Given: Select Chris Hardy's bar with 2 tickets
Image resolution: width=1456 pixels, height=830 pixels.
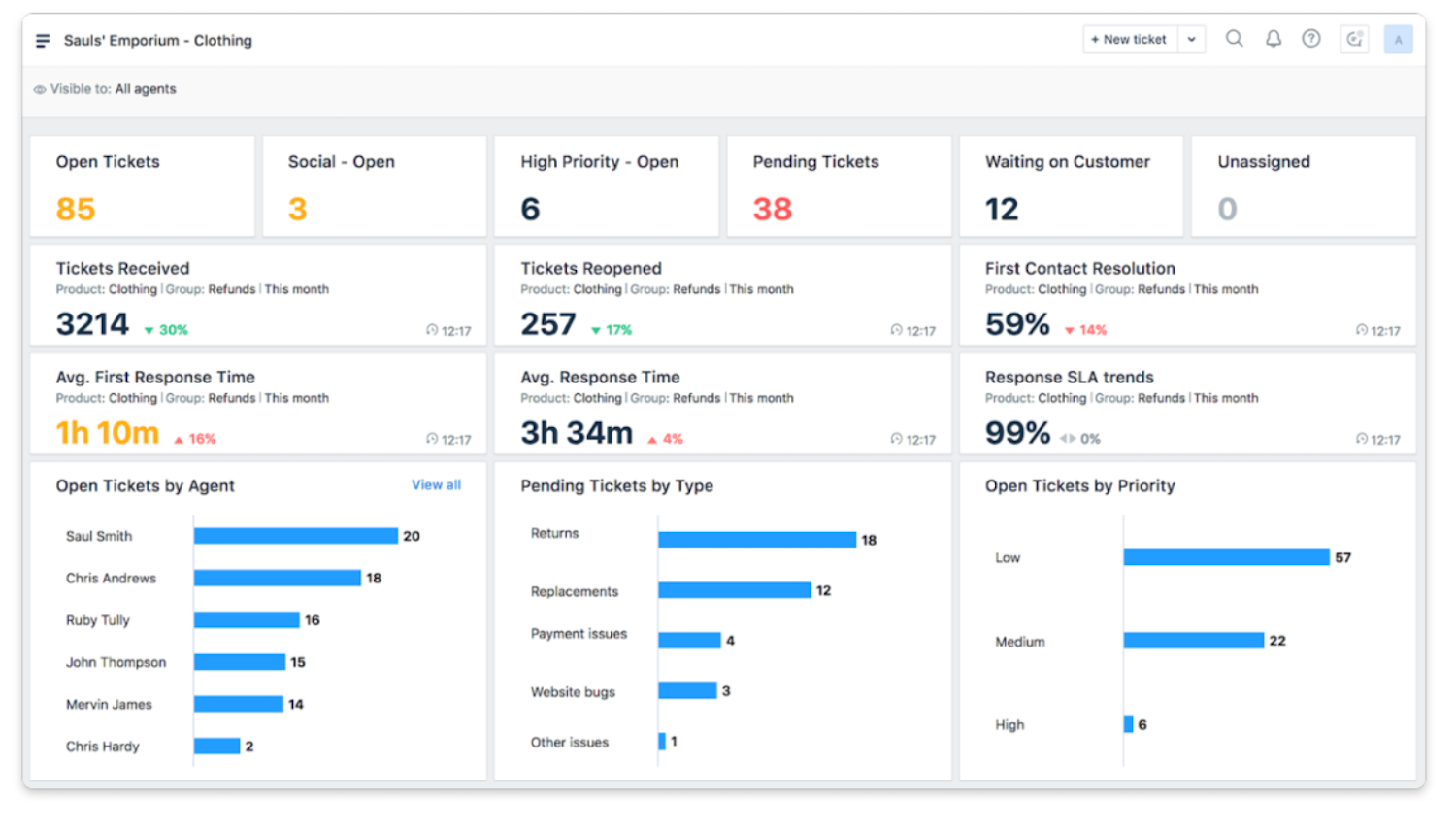Looking at the screenshot, I should click(217, 746).
